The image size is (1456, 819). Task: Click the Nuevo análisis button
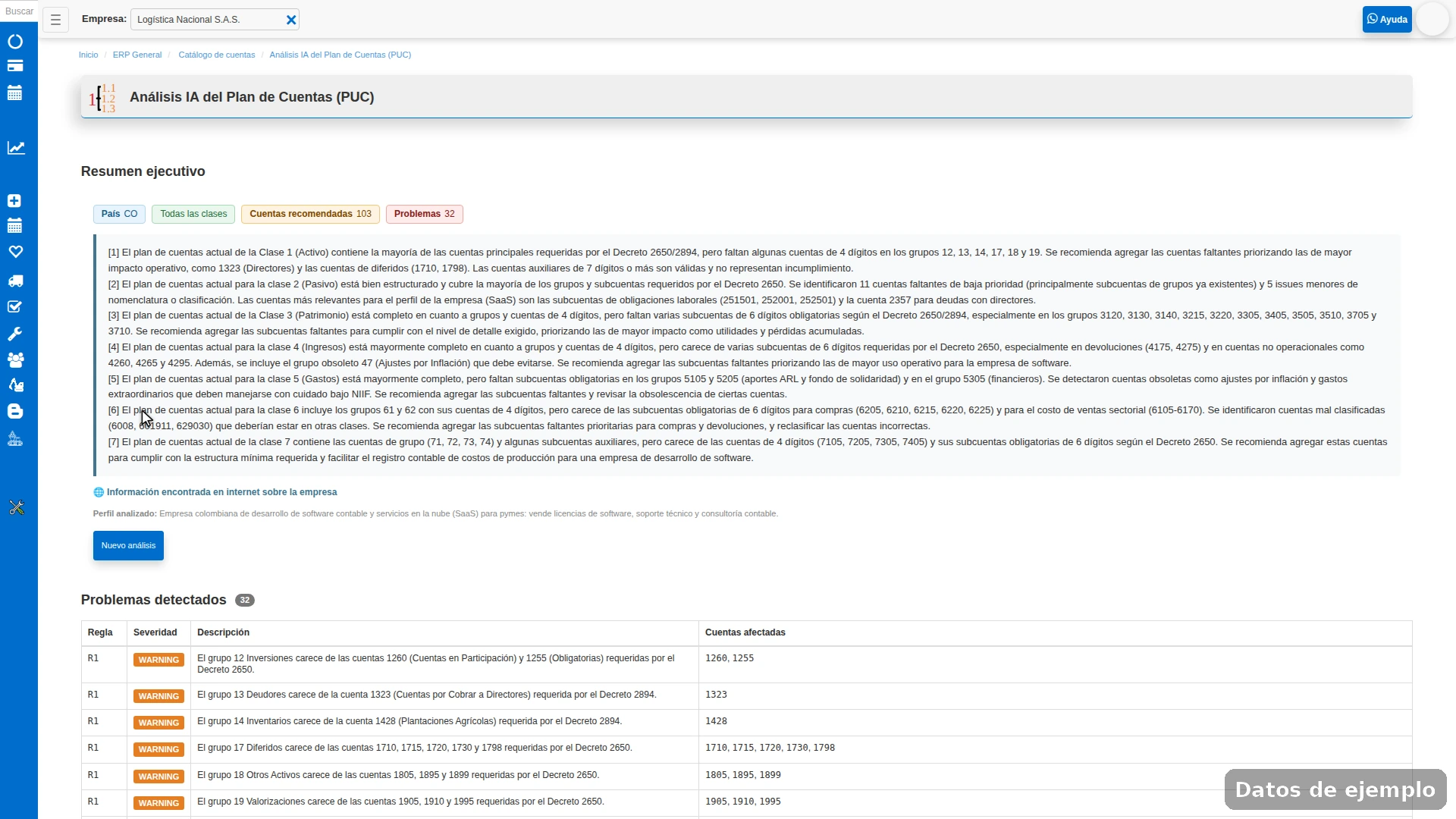pyautogui.click(x=128, y=546)
